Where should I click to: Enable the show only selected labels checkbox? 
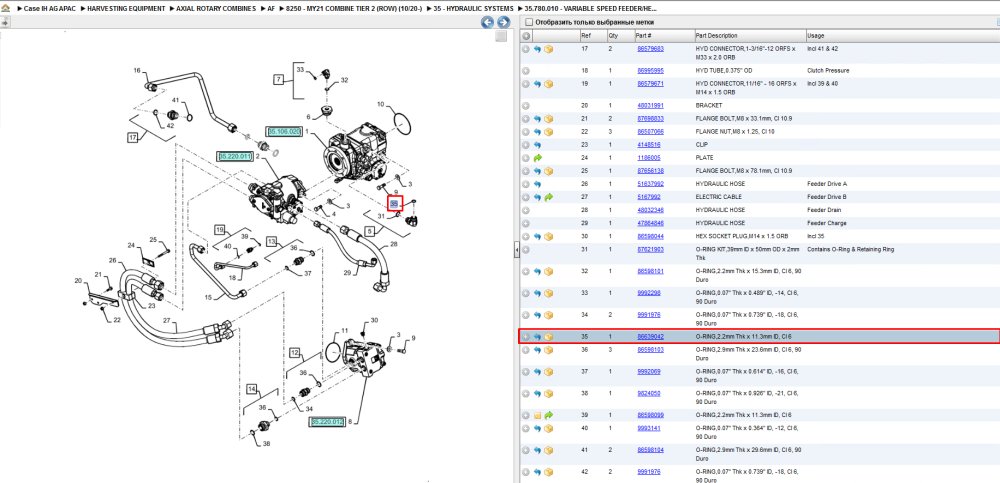[x=528, y=22]
